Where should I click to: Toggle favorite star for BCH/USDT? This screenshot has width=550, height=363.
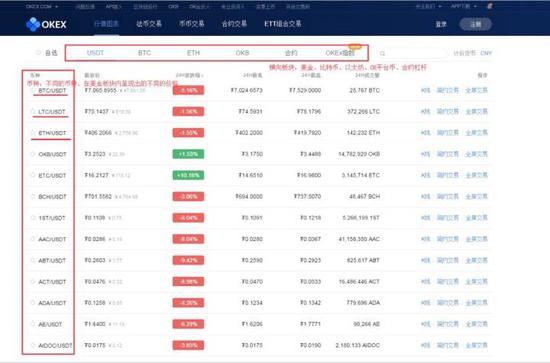tap(33, 196)
